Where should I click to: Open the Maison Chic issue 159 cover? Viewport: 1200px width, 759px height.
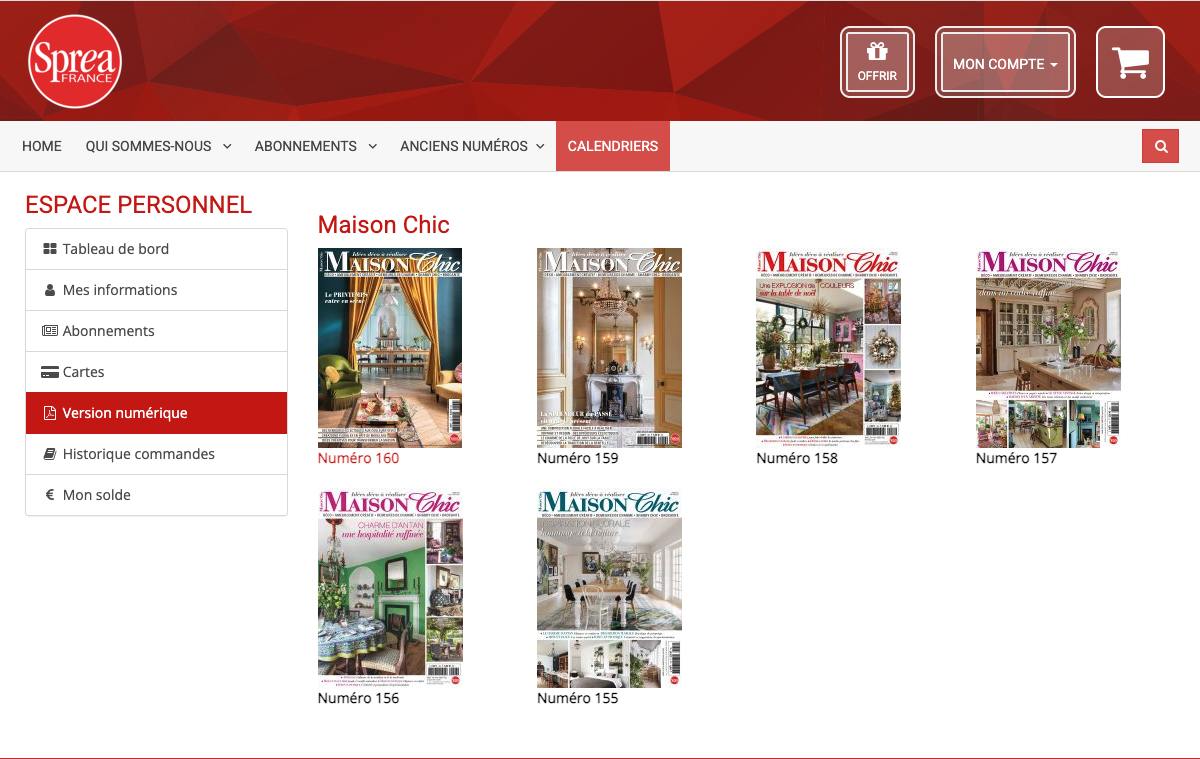(609, 347)
